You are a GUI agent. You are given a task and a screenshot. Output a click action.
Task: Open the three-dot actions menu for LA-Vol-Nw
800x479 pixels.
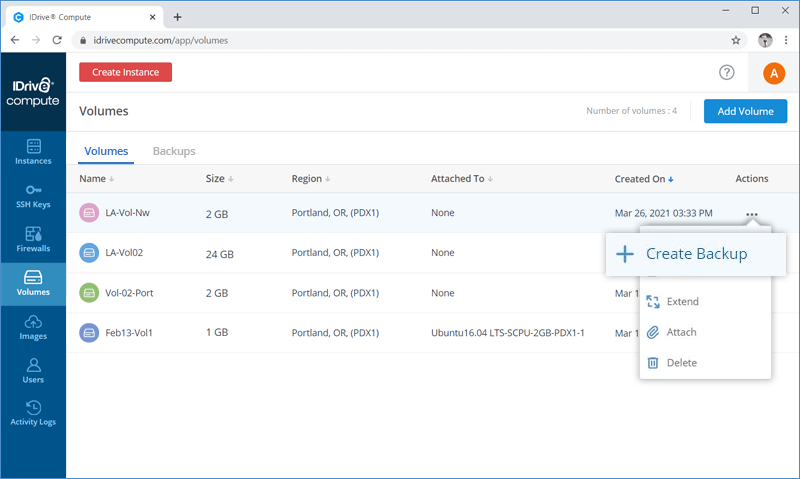click(x=752, y=214)
